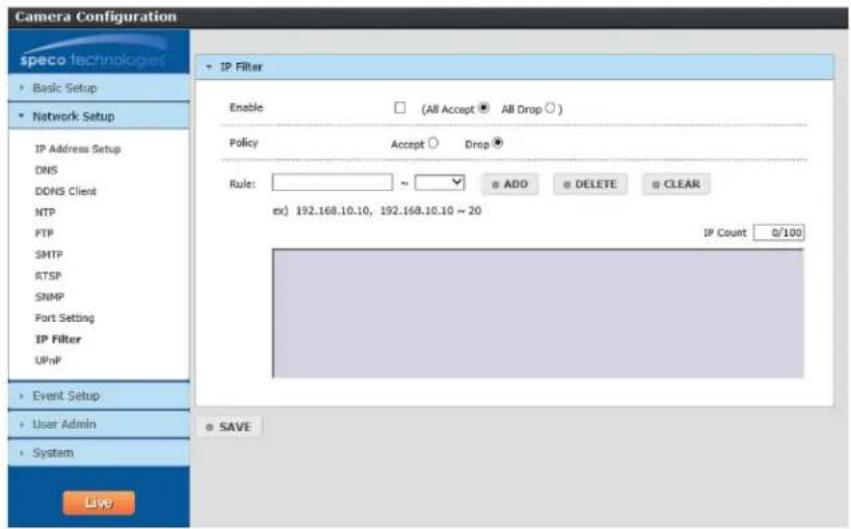This screenshot has height=529, width=851.
Task: Collapse the IP Filter section header
Action: 515,67
